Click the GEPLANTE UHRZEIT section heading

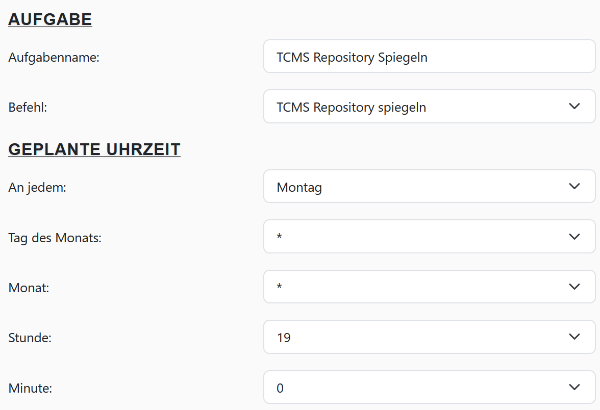(94, 150)
